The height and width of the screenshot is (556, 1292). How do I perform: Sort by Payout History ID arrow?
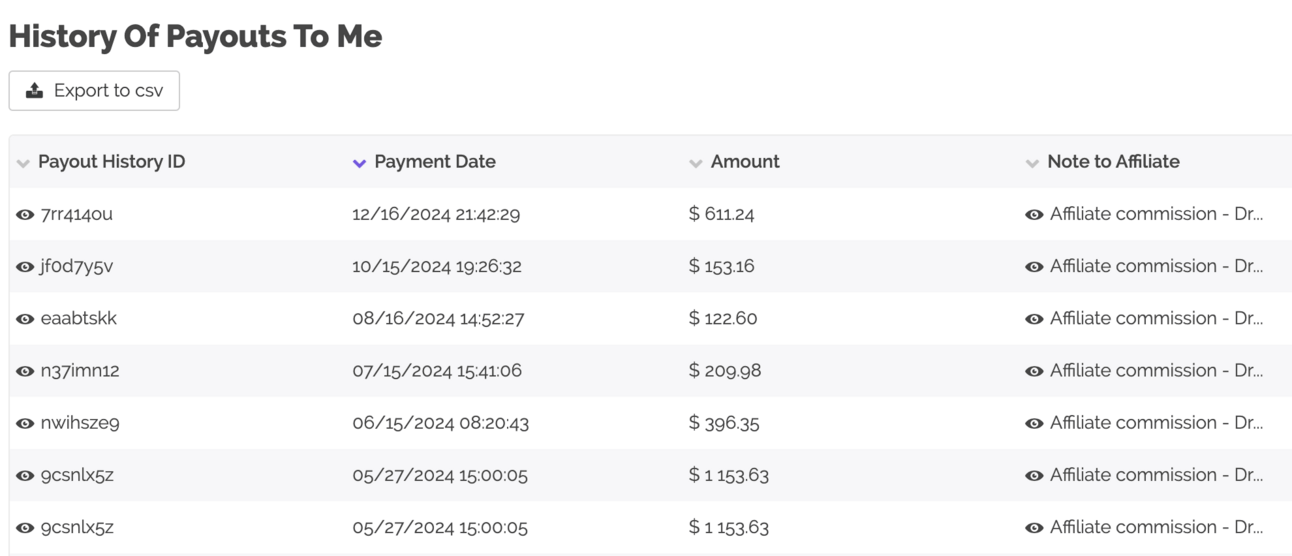pyautogui.click(x=23, y=163)
